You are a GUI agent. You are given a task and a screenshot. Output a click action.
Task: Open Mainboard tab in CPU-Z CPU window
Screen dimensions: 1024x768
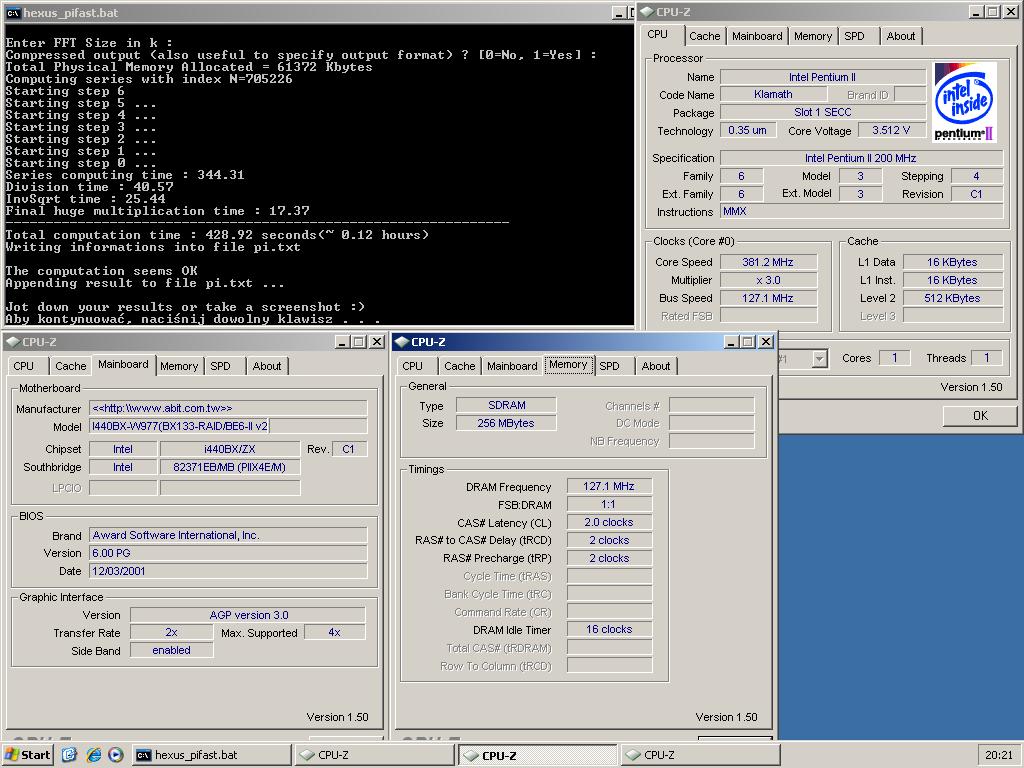[757, 36]
